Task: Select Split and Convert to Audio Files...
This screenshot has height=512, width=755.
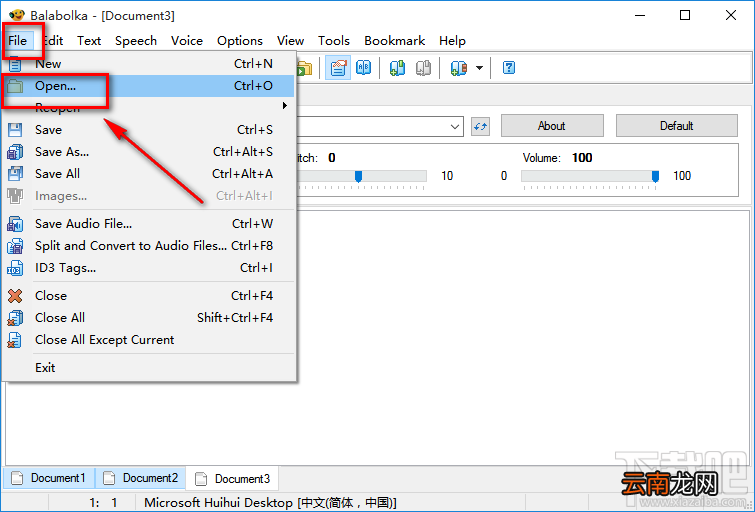Action: coord(149,246)
